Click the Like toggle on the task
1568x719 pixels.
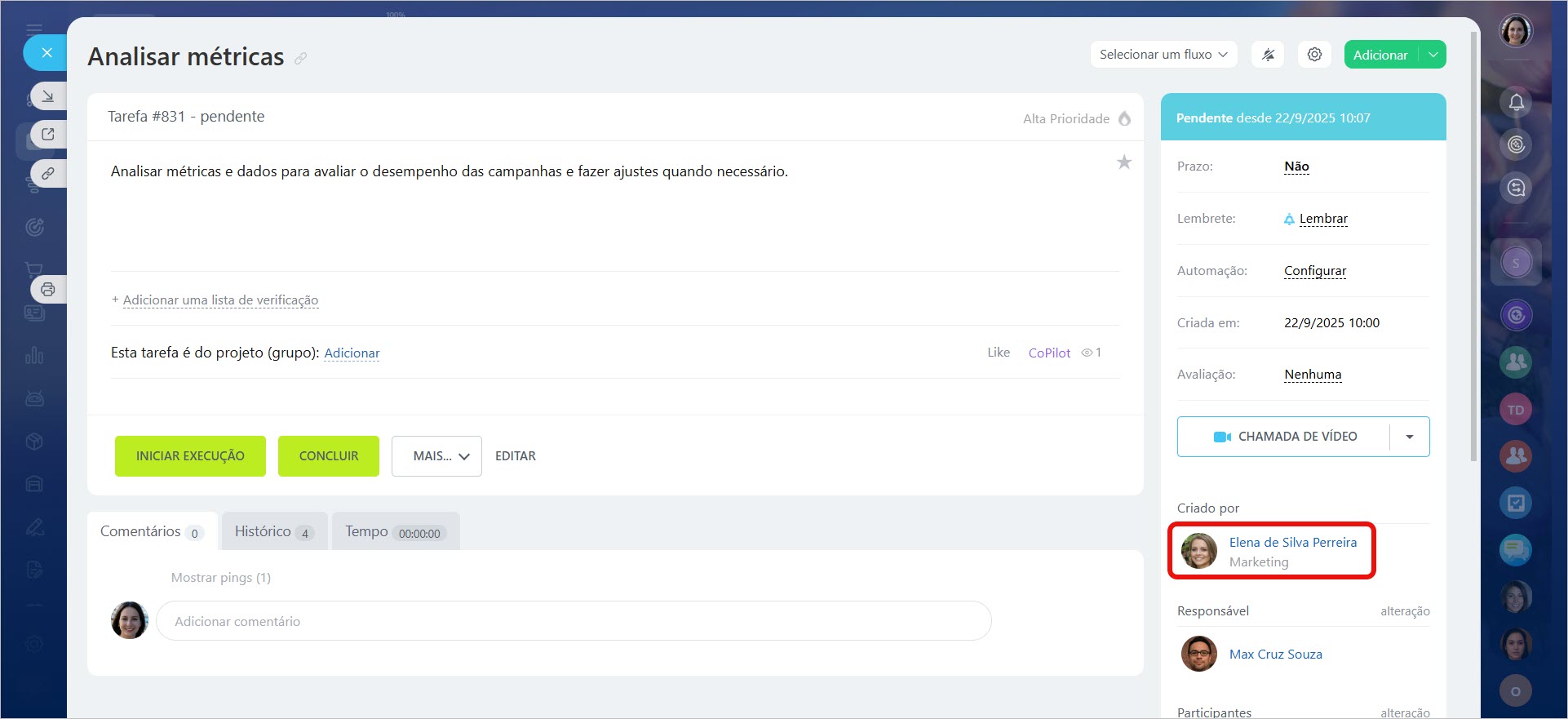(998, 353)
